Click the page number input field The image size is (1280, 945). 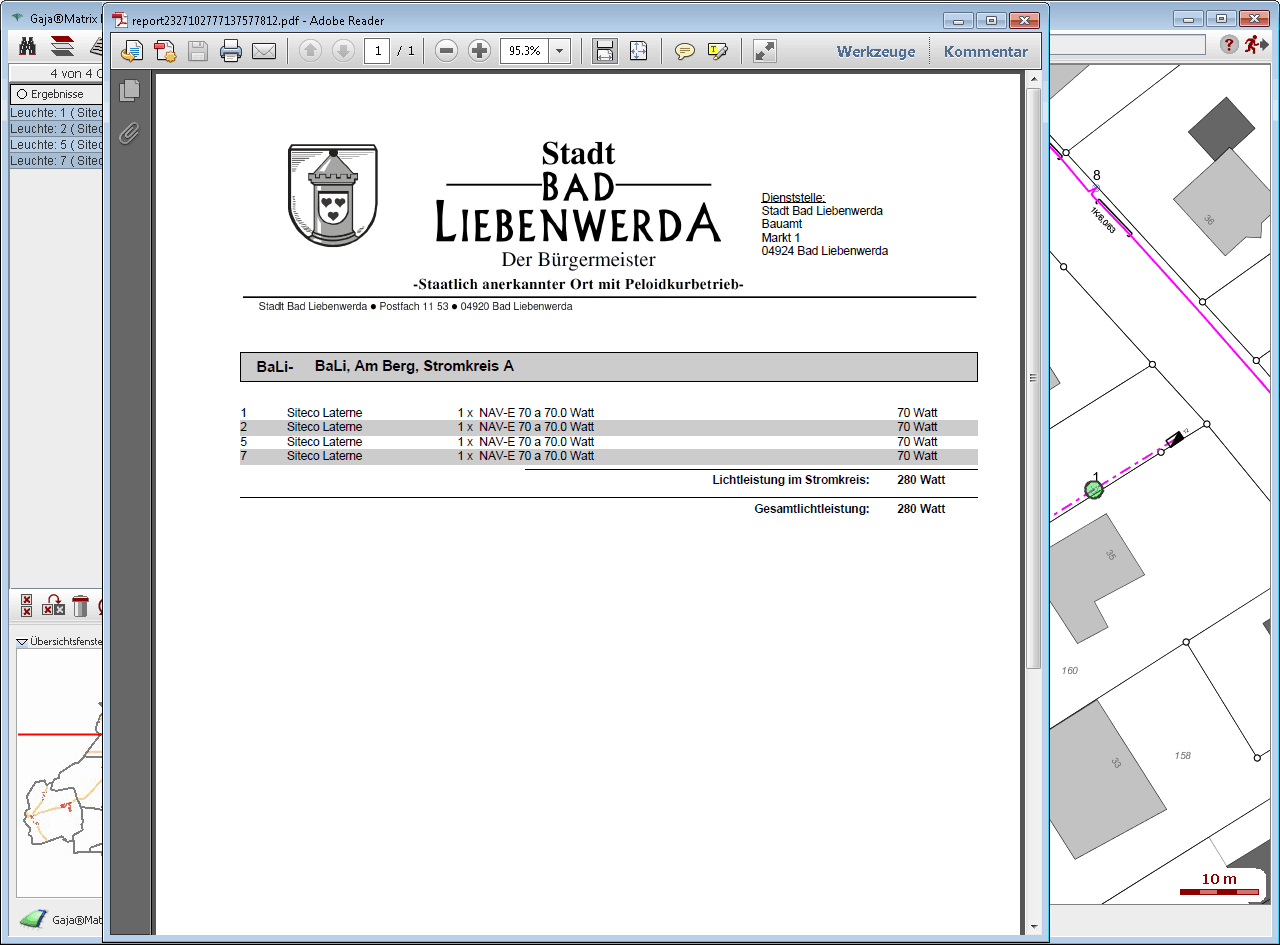[376, 51]
